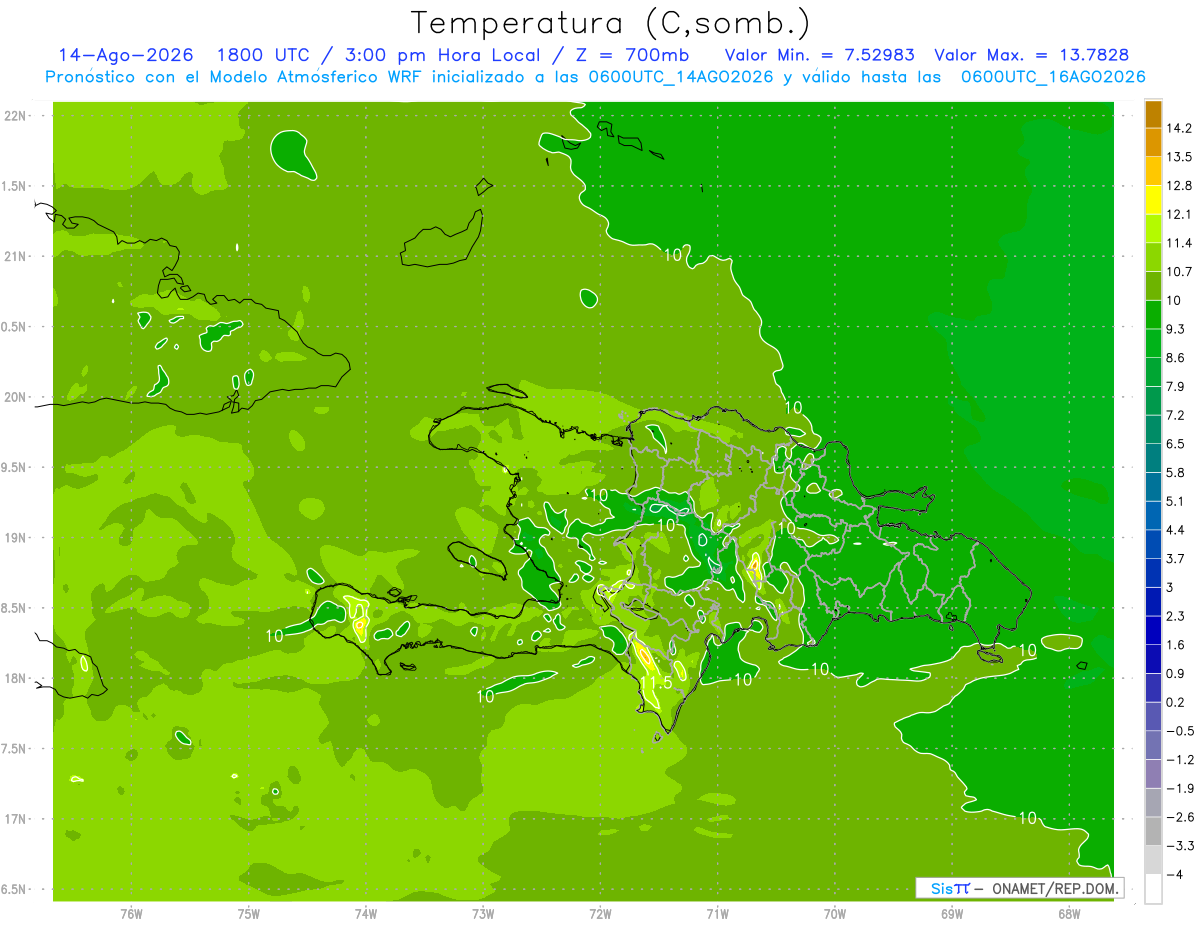Click the 73W longitude axis label
Image resolution: width=1200 pixels, height=927 pixels.
click(483, 914)
